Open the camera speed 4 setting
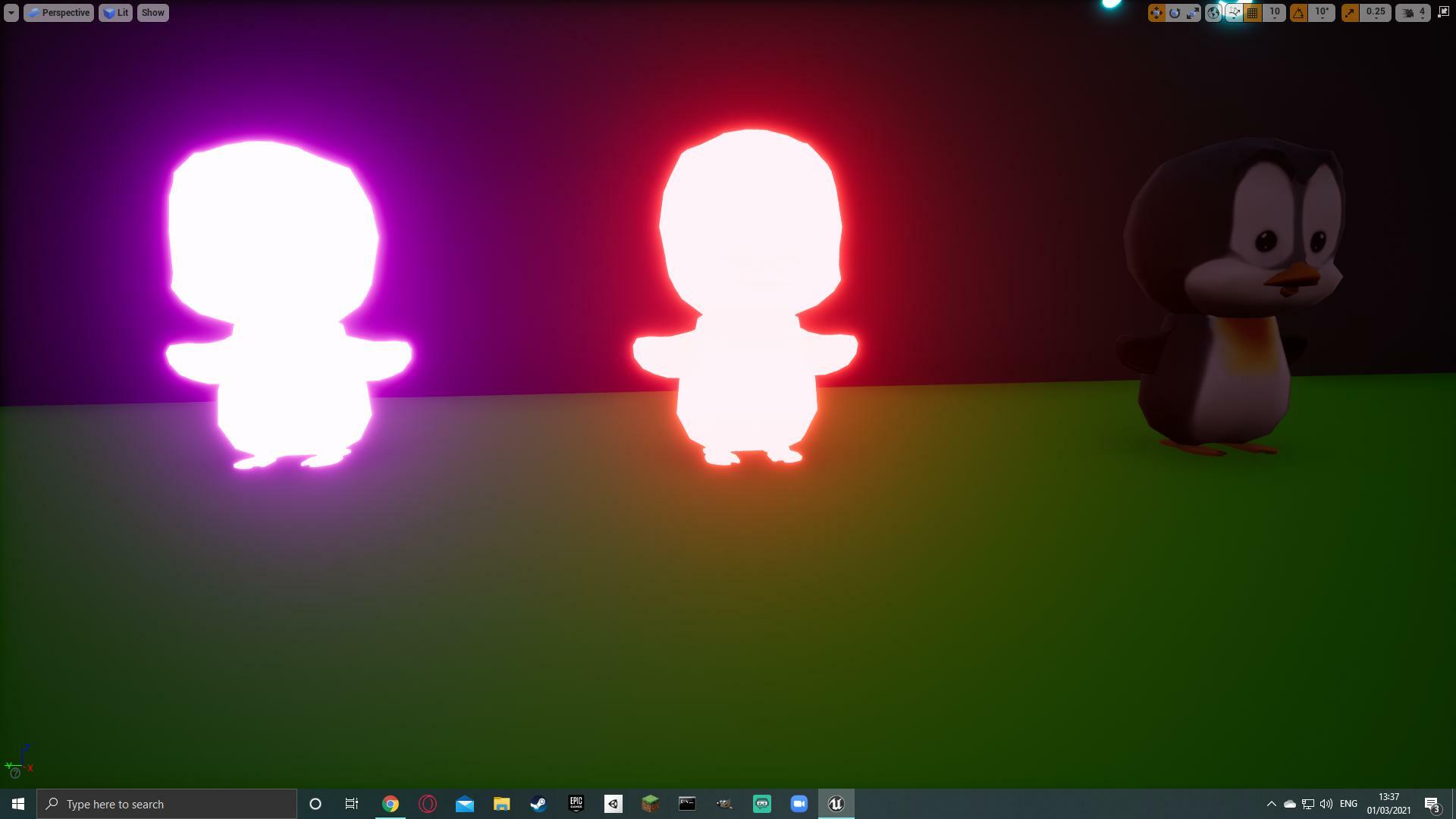 [x=1414, y=13]
